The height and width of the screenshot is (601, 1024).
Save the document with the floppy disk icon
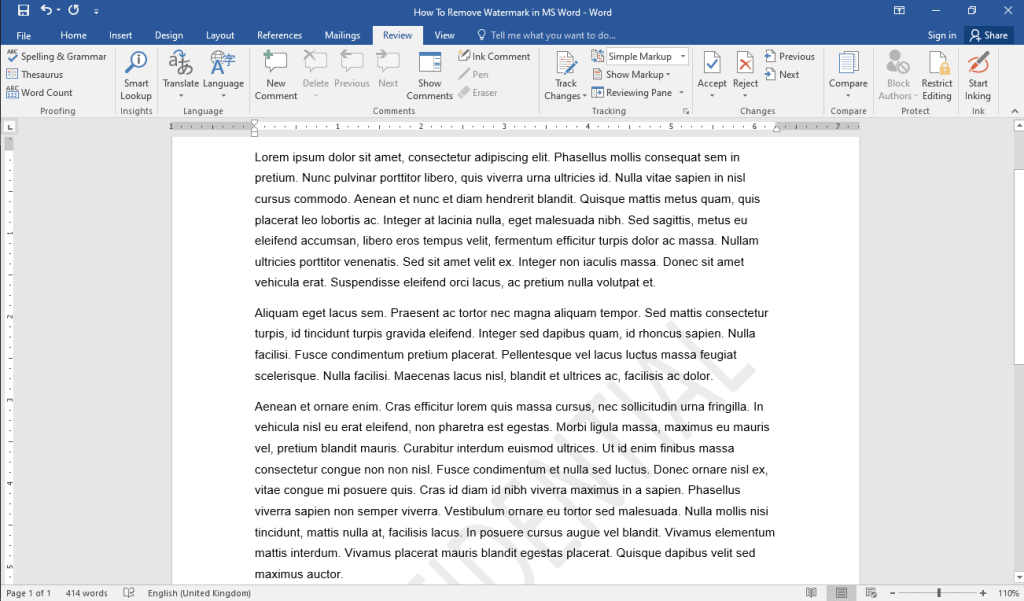pos(24,10)
